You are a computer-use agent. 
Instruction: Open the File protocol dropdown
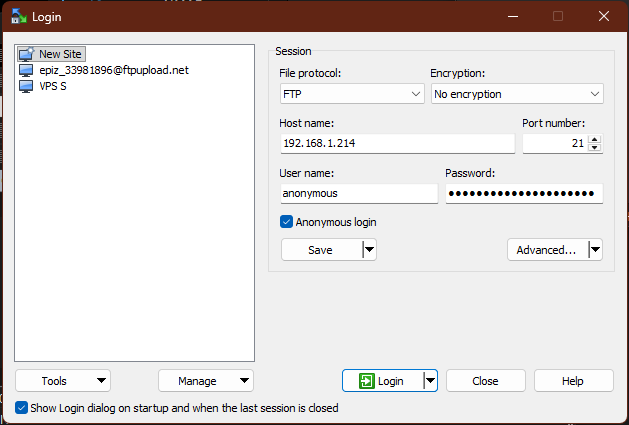[352, 94]
